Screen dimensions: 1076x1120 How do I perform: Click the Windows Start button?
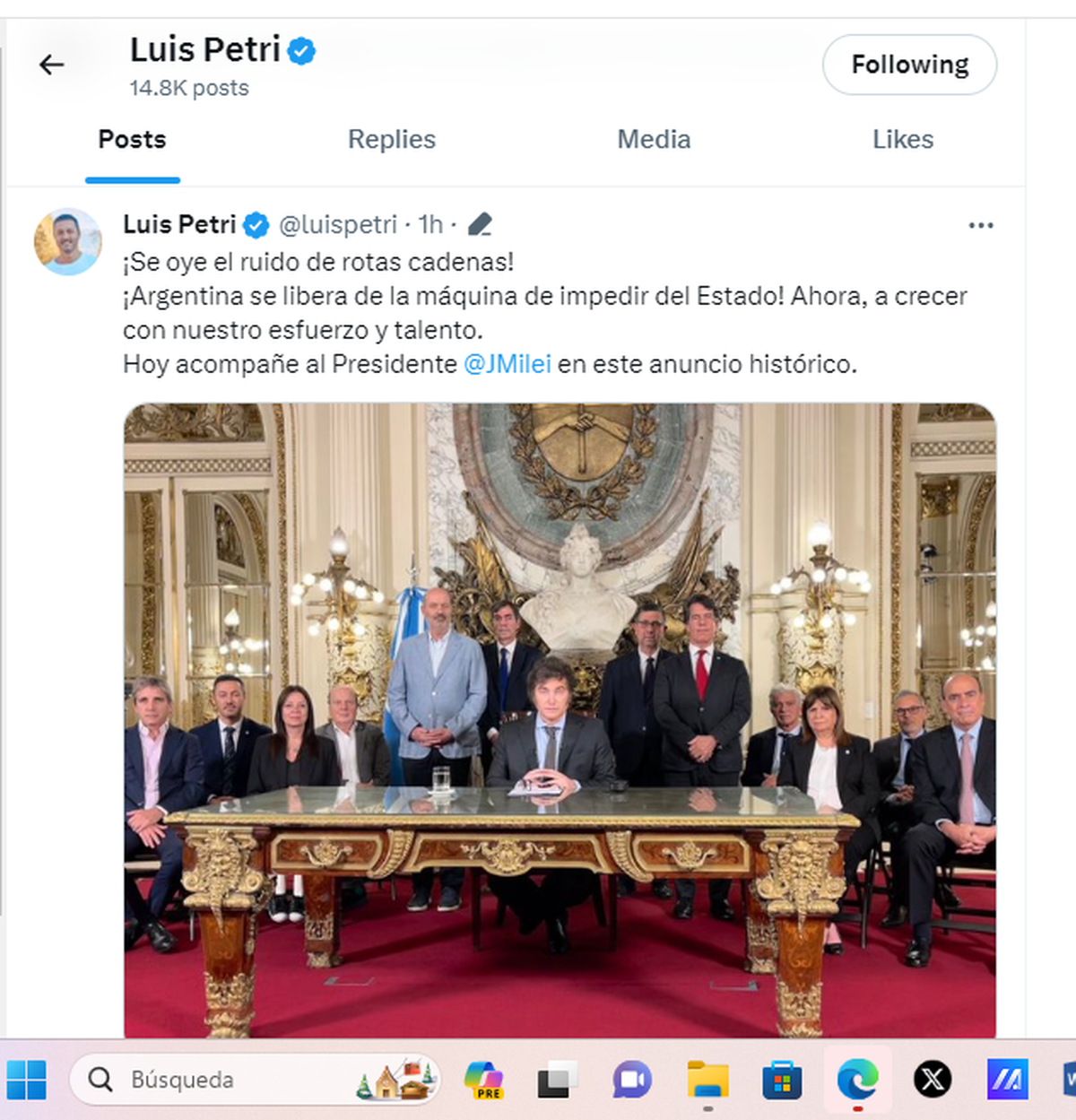(x=27, y=1080)
